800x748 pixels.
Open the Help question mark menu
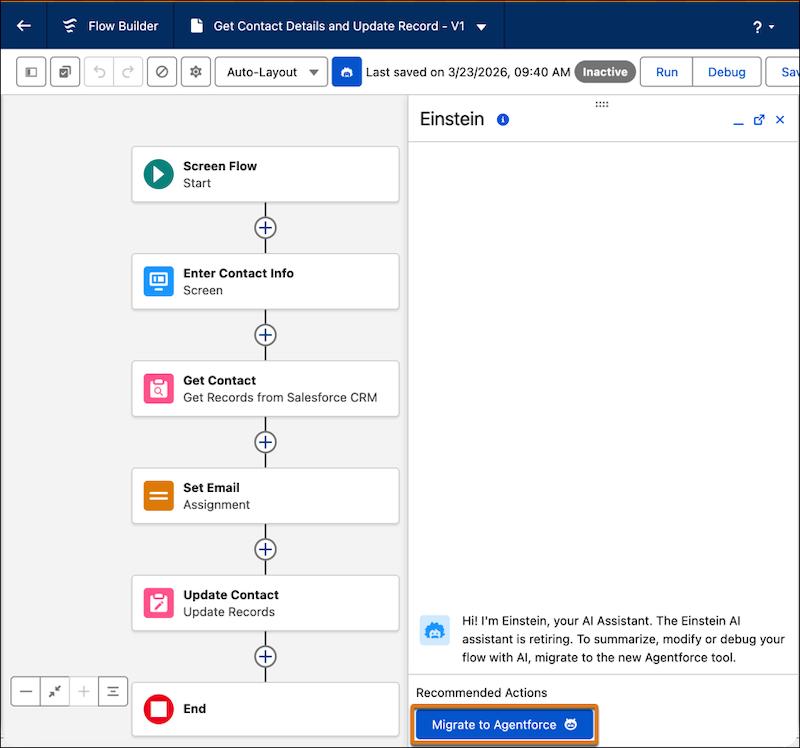click(x=763, y=27)
